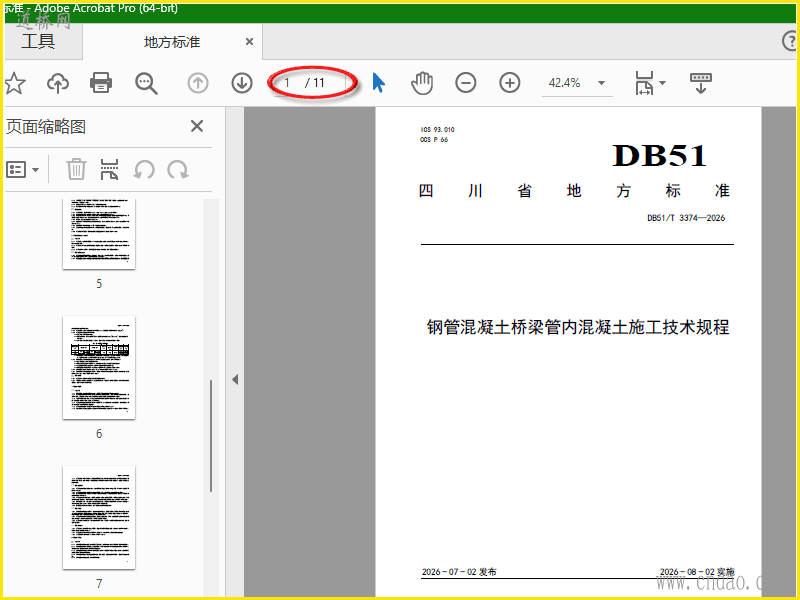Print the document with printer icon
This screenshot has height=600, width=800.
tap(101, 83)
